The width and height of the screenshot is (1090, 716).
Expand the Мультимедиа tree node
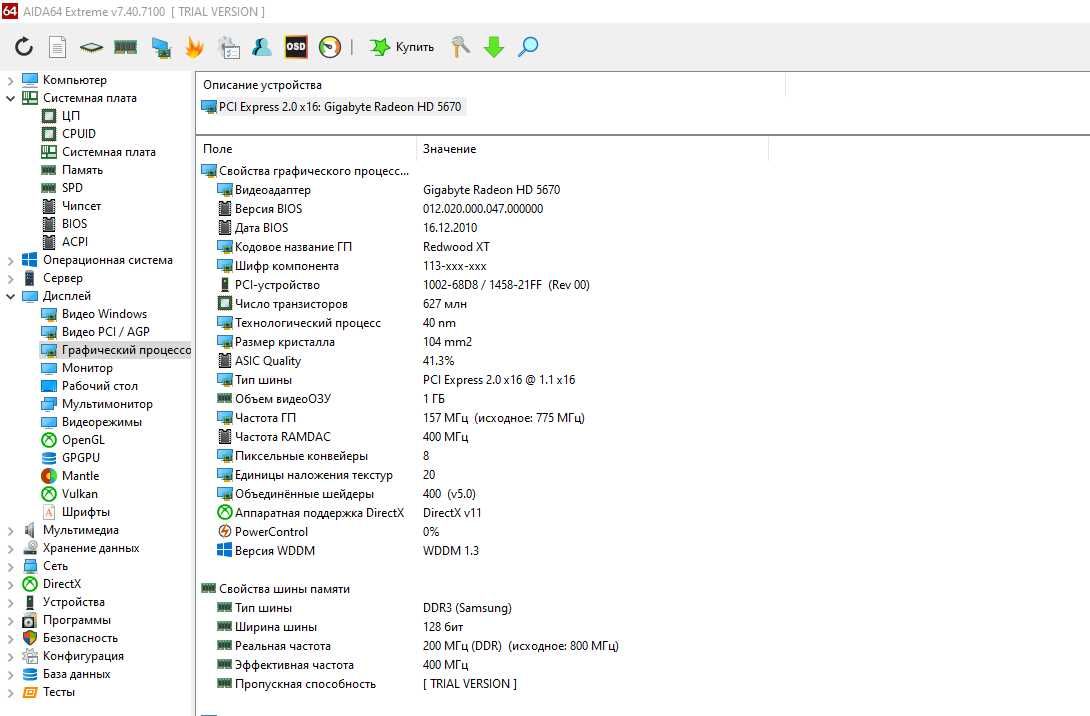[x=10, y=530]
